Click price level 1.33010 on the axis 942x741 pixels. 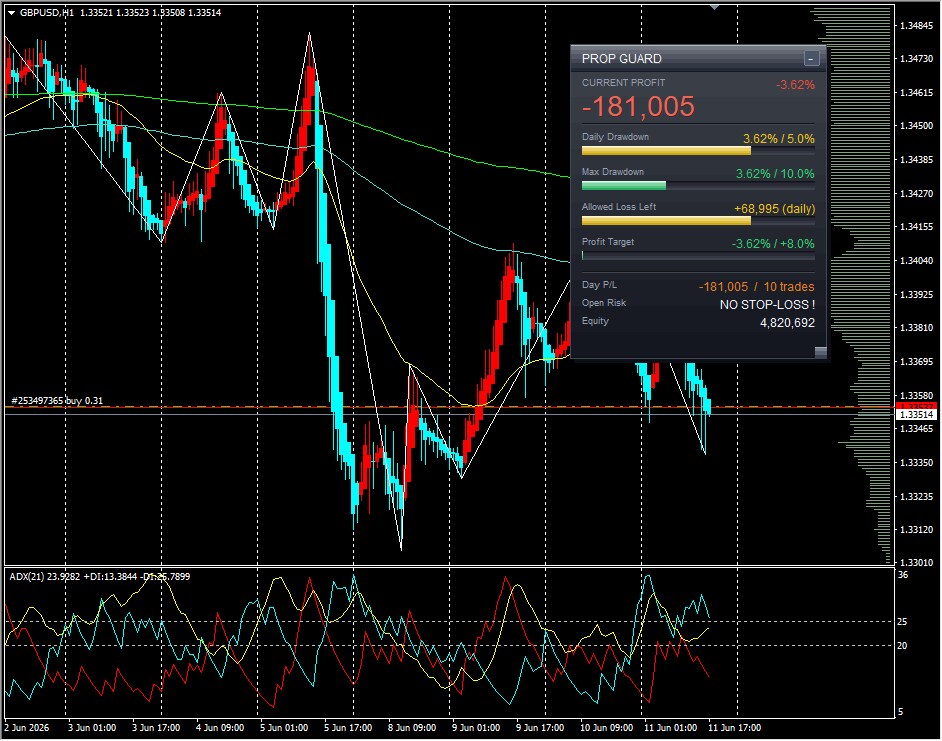[x=917, y=563]
